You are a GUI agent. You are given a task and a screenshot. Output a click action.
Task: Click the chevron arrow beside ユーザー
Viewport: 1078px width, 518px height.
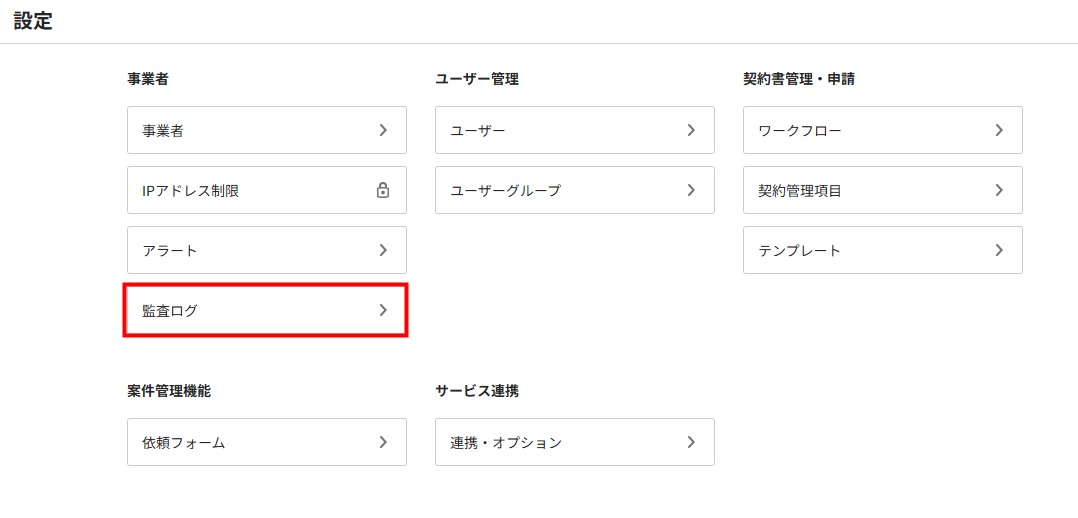pos(691,130)
